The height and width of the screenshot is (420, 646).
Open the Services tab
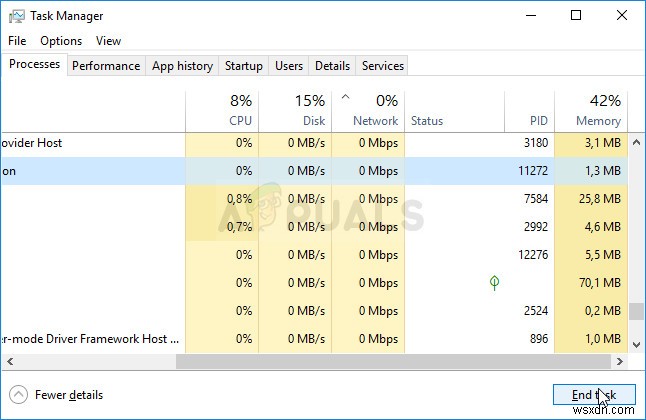383,66
